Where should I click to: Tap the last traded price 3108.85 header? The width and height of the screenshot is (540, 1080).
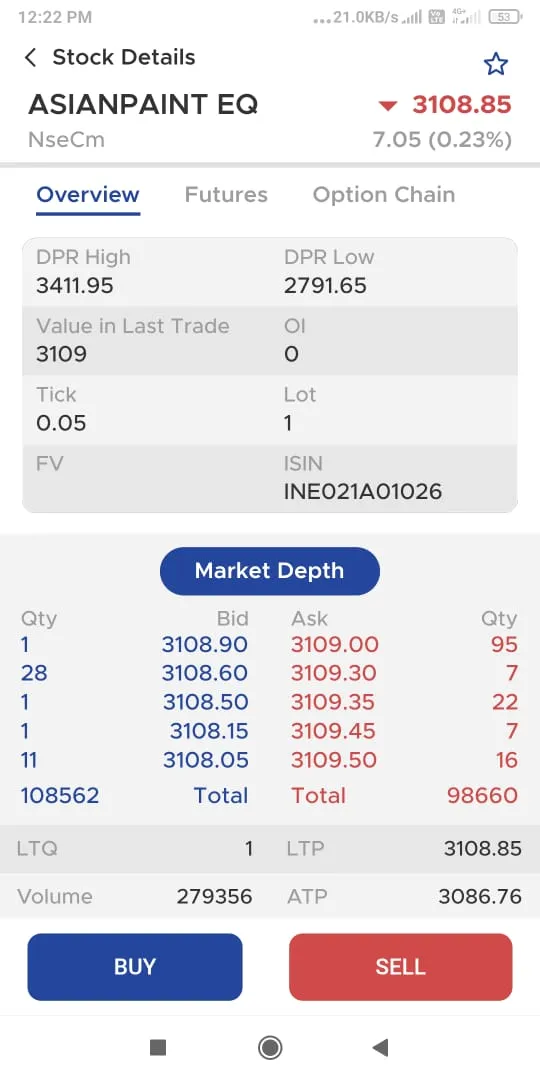[x=462, y=105]
